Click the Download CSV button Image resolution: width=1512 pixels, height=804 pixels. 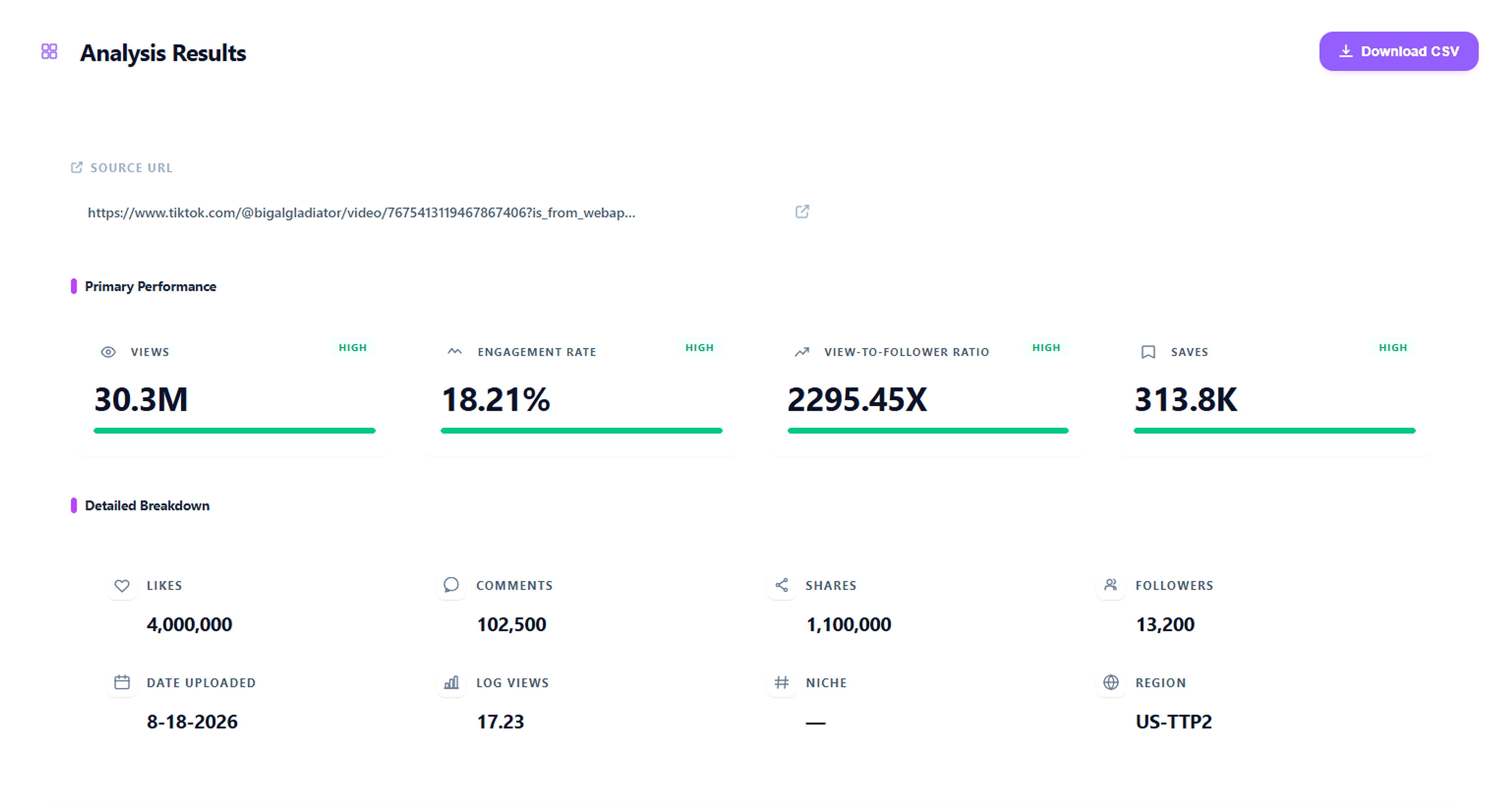pos(1398,52)
